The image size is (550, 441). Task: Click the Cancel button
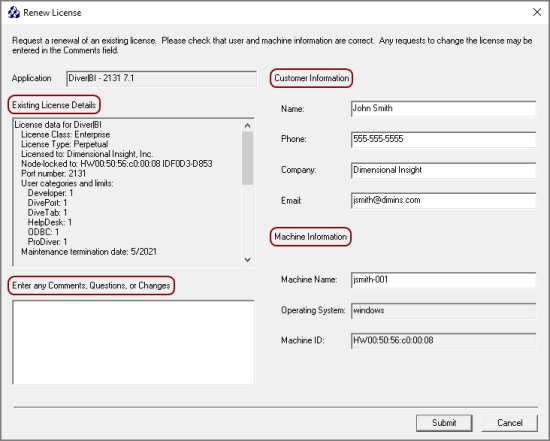tap(509, 423)
